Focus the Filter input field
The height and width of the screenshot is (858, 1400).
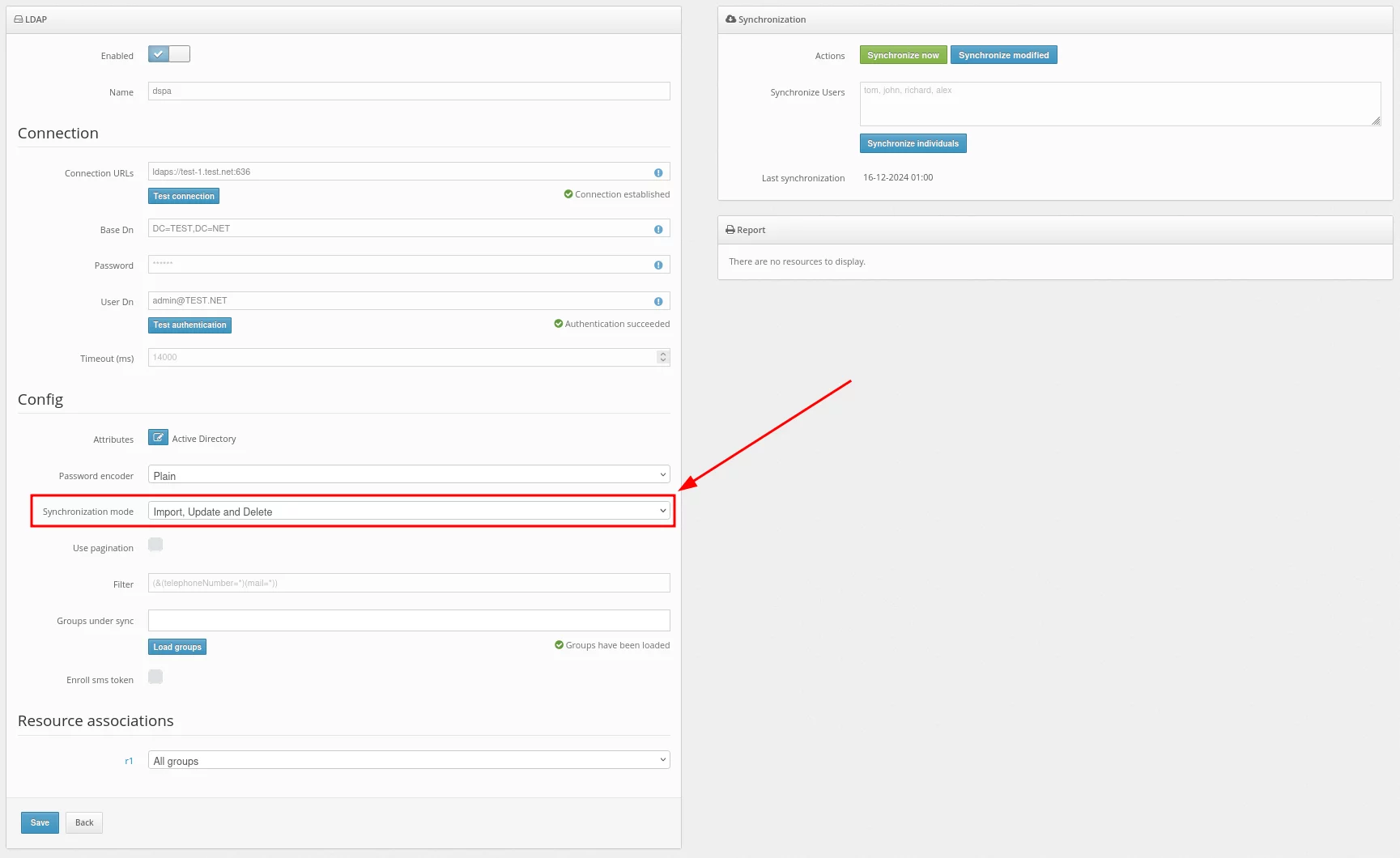coord(409,583)
